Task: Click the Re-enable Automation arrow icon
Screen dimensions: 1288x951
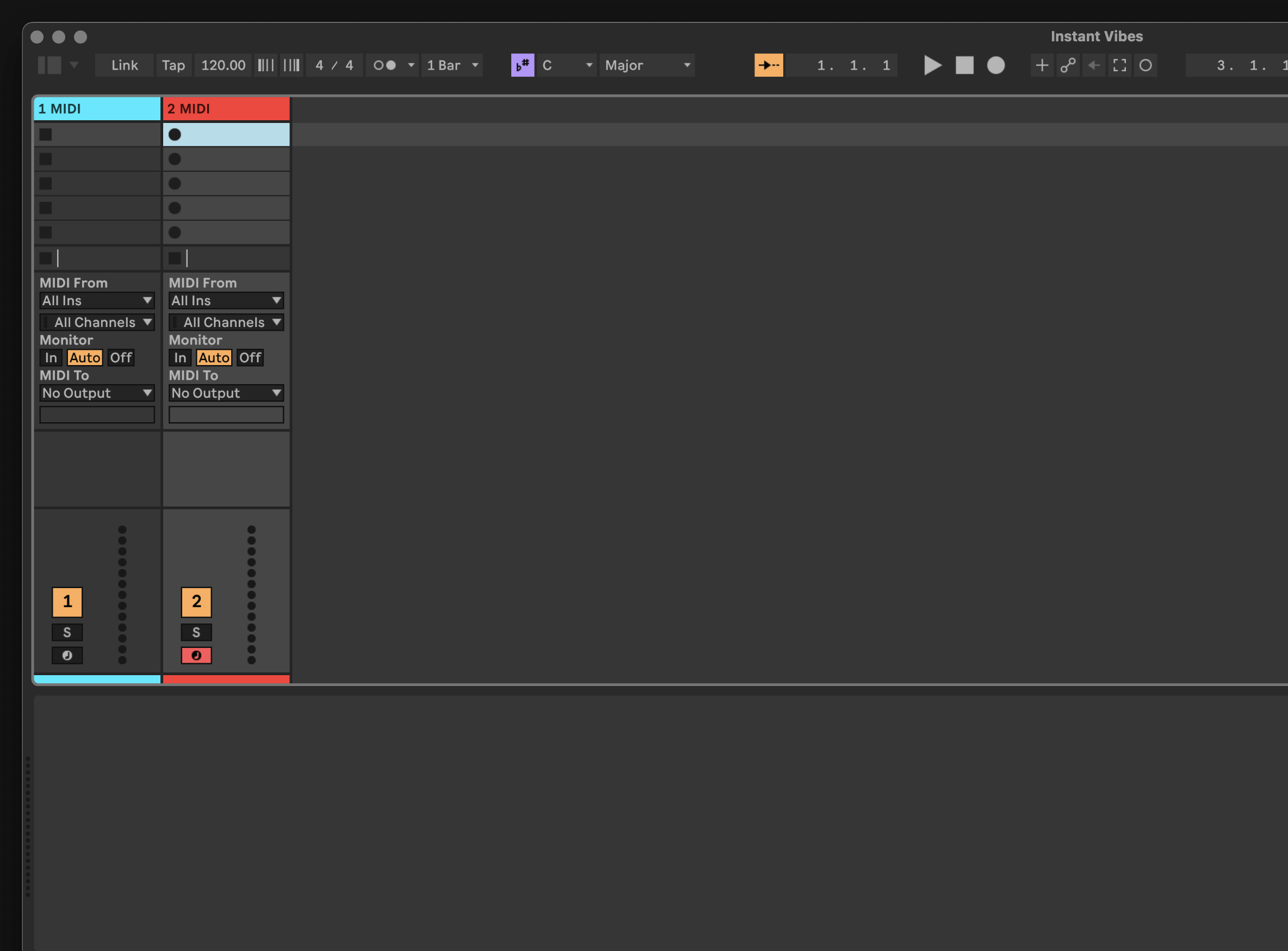Action: [1093, 65]
